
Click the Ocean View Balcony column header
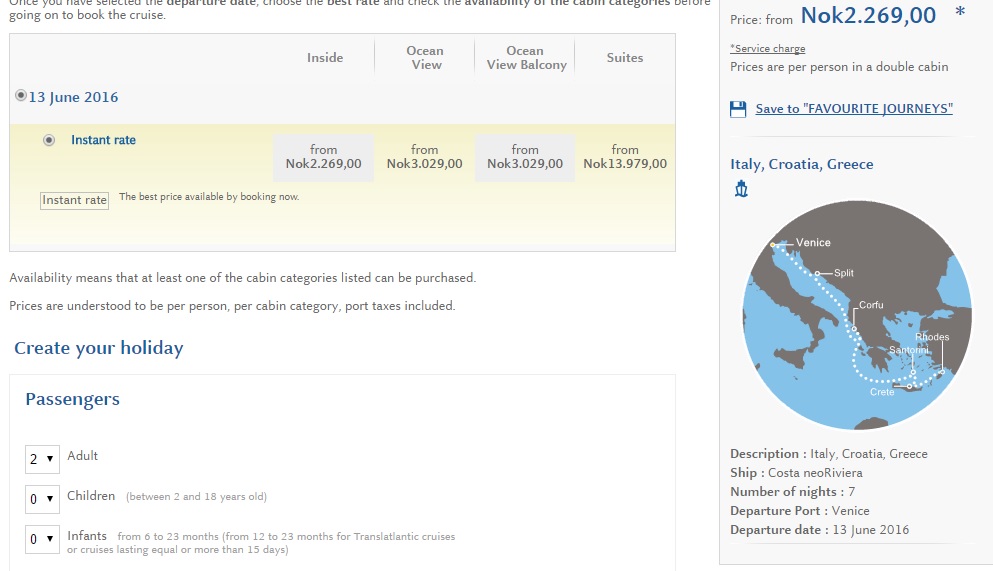[526, 58]
